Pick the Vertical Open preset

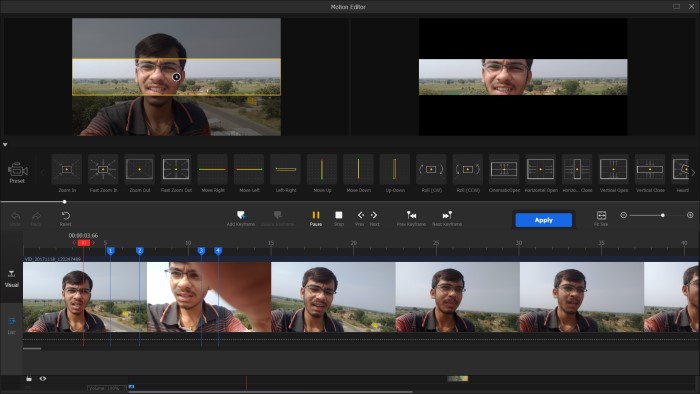pyautogui.click(x=613, y=170)
